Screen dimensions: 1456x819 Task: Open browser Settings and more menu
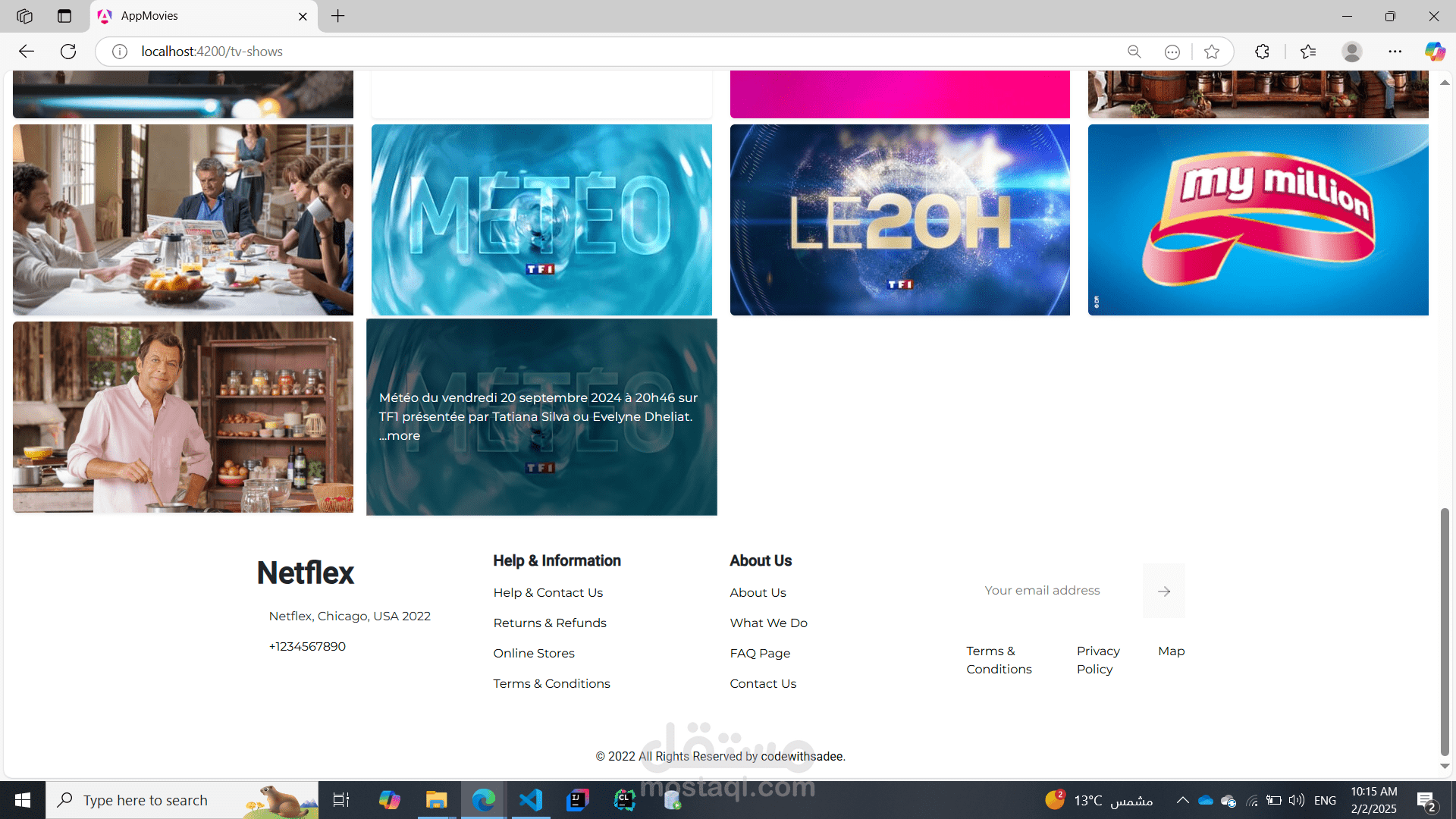point(1395,52)
